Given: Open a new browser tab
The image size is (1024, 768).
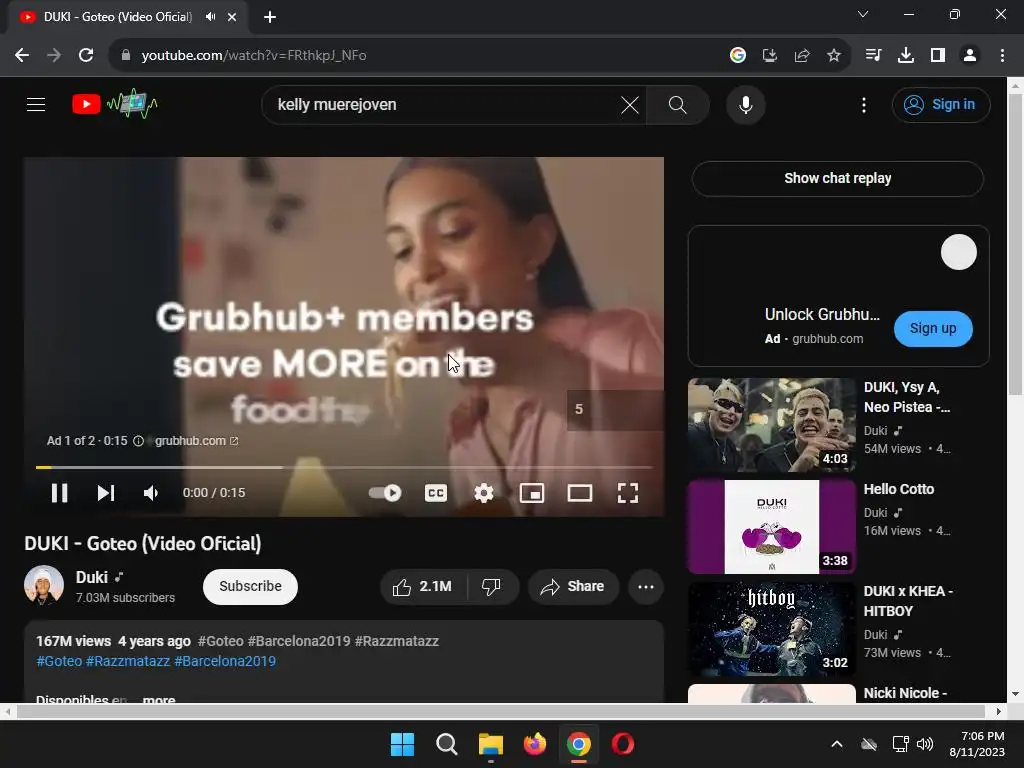Looking at the screenshot, I should point(270,17).
